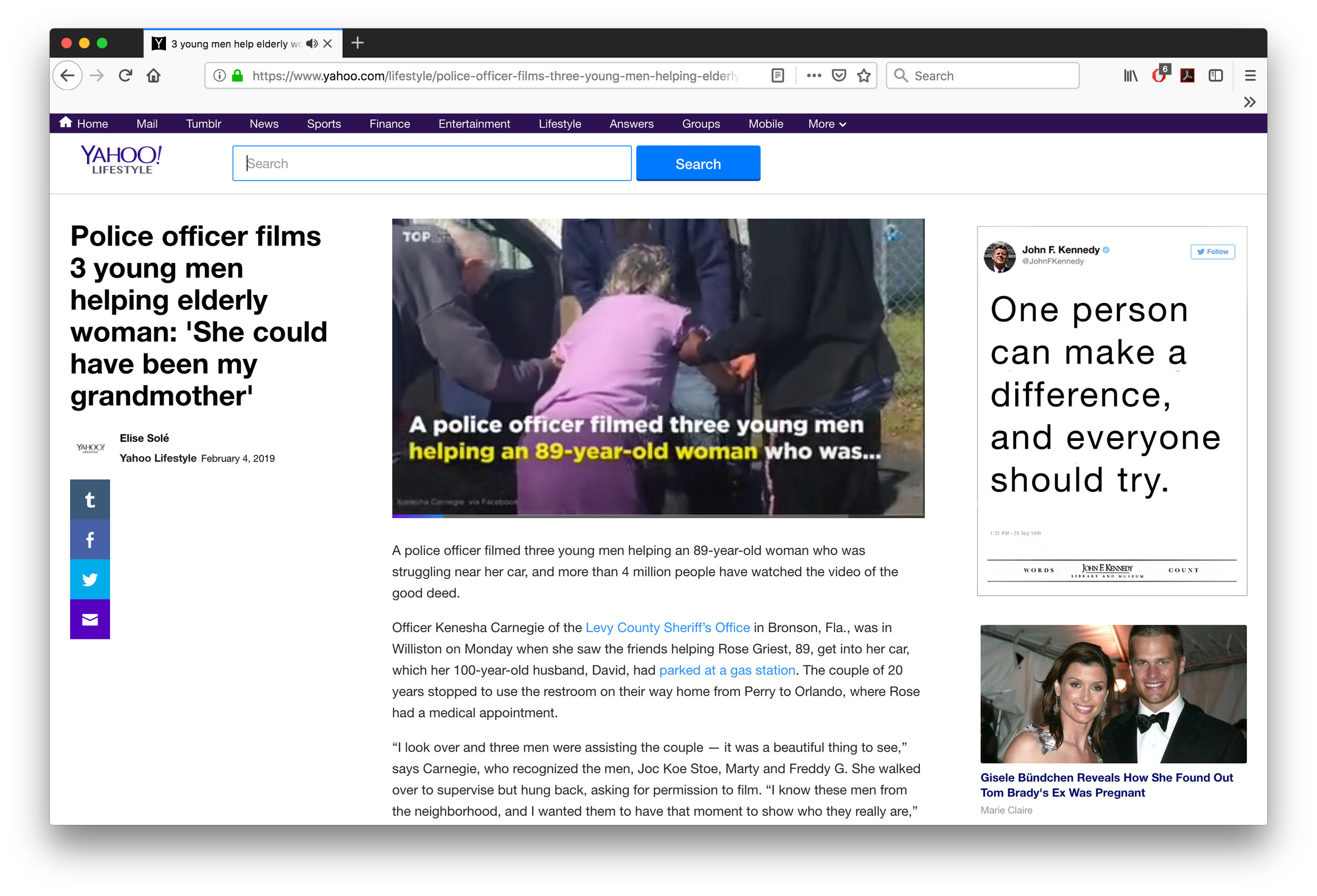
Task: Open Entertainment in the Yahoo nav bar
Action: click(474, 124)
